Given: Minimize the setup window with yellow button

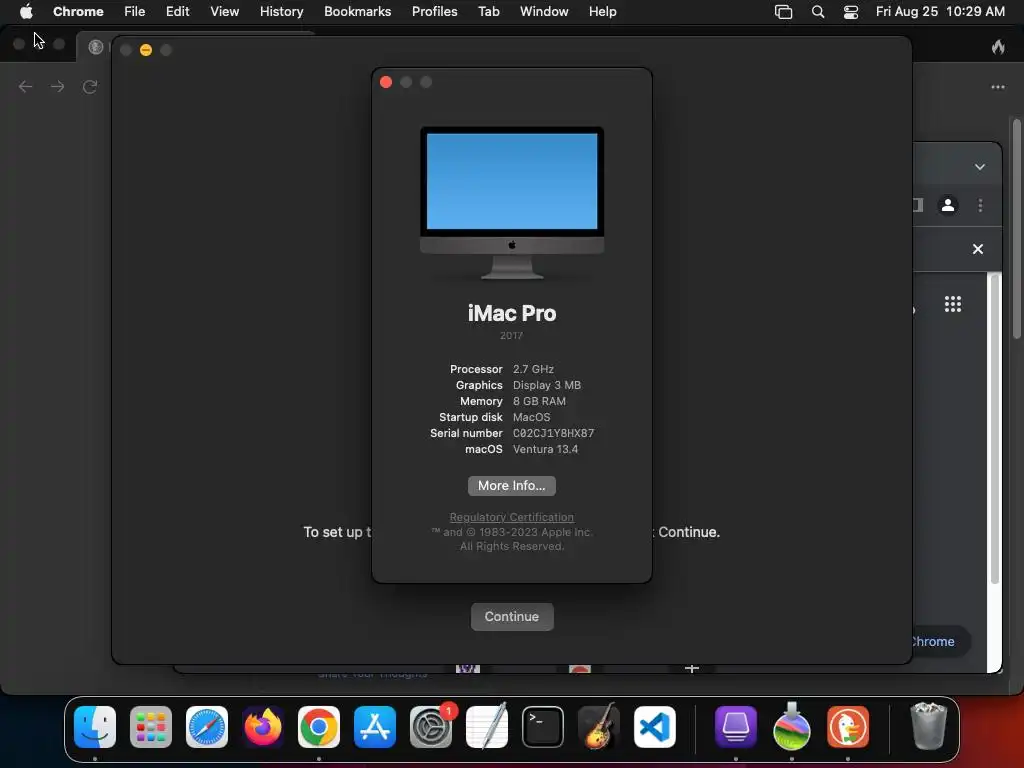Looking at the screenshot, I should point(146,50).
